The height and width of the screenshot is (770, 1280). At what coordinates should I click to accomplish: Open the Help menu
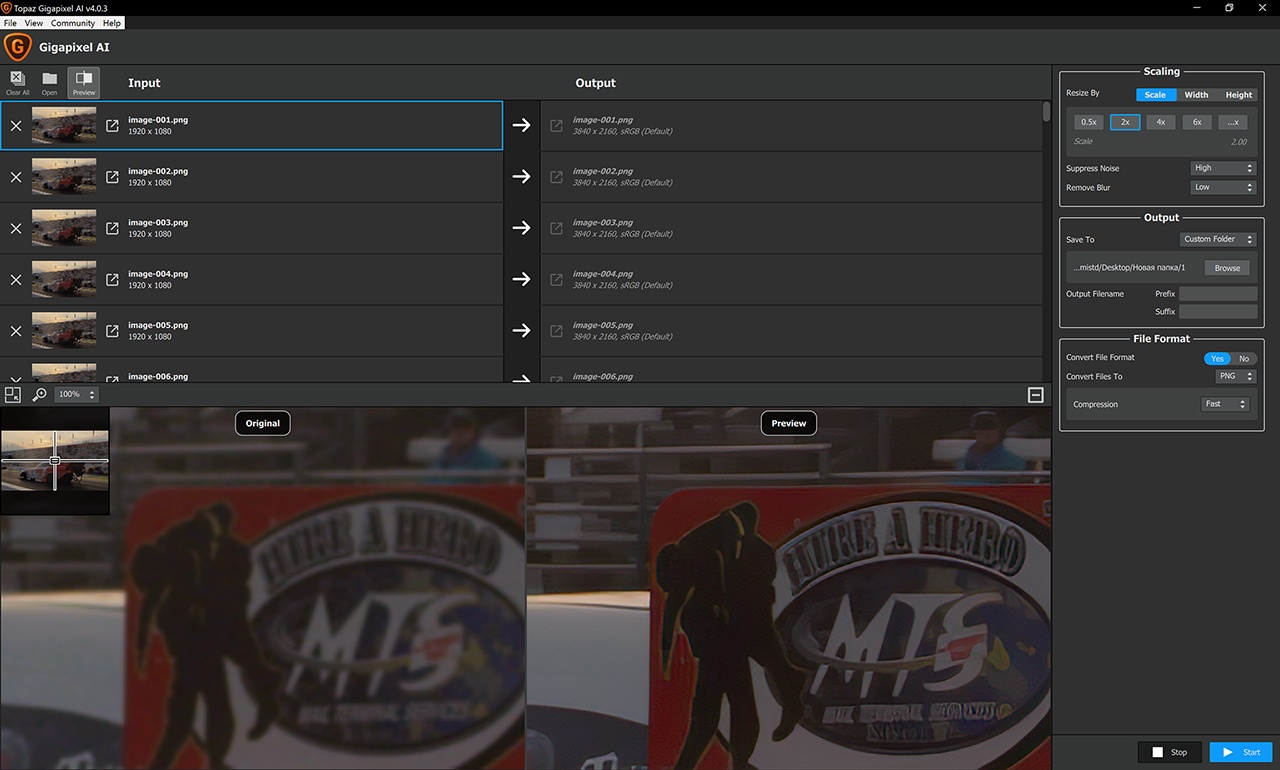click(112, 23)
